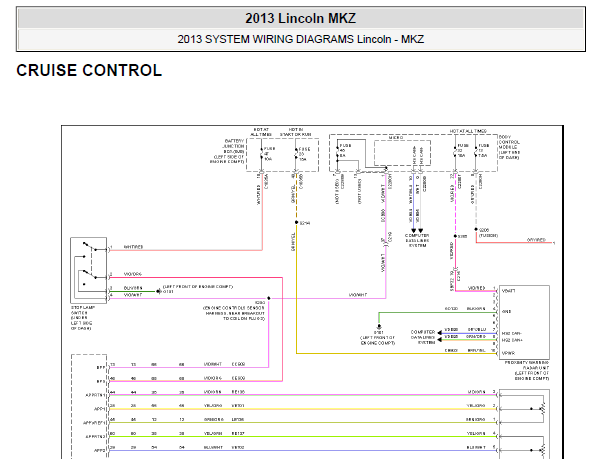The height and width of the screenshot is (459, 602).
Task: Click the stop lamp switch schematic box
Action: pos(89,271)
